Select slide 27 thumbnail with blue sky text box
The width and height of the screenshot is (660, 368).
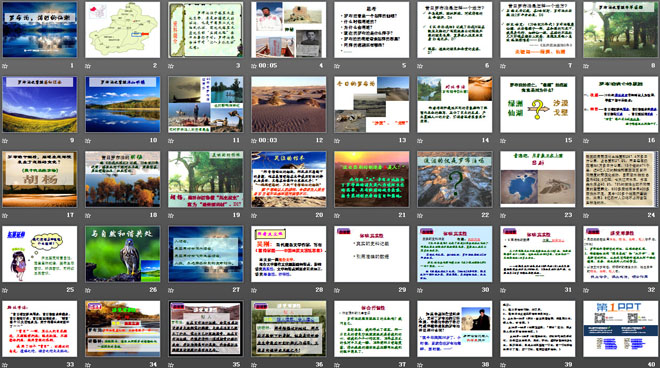(206, 254)
